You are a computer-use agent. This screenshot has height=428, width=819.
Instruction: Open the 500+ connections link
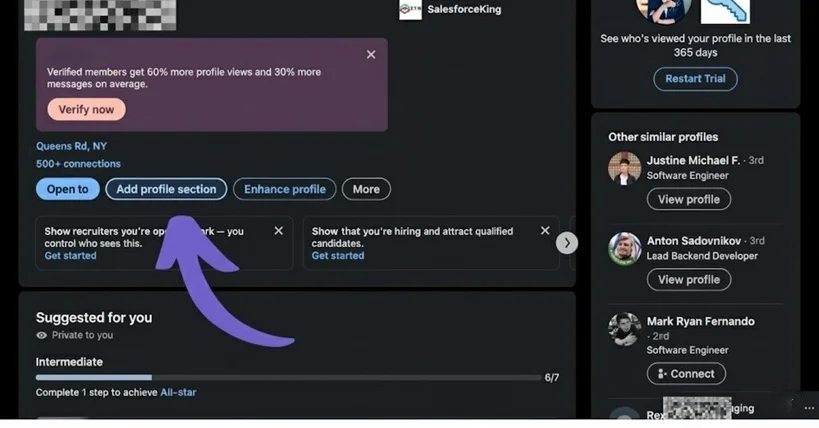[78, 164]
